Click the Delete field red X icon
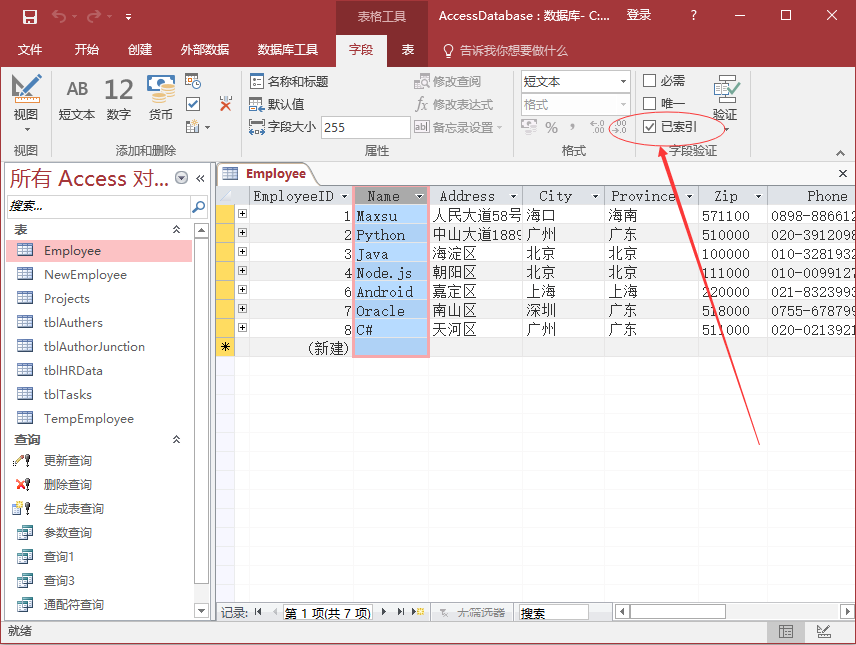This screenshot has width=856, height=645. (x=225, y=104)
